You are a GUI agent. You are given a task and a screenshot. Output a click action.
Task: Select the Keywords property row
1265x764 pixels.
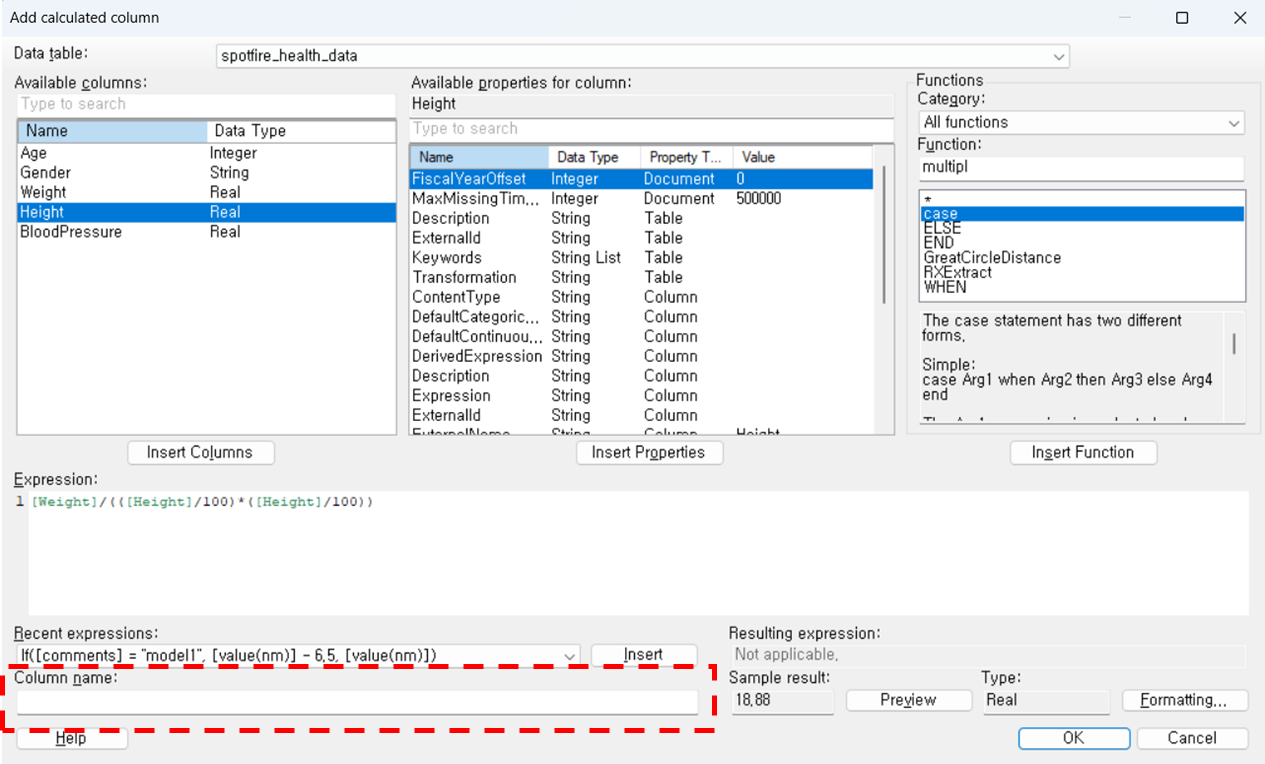(641, 258)
